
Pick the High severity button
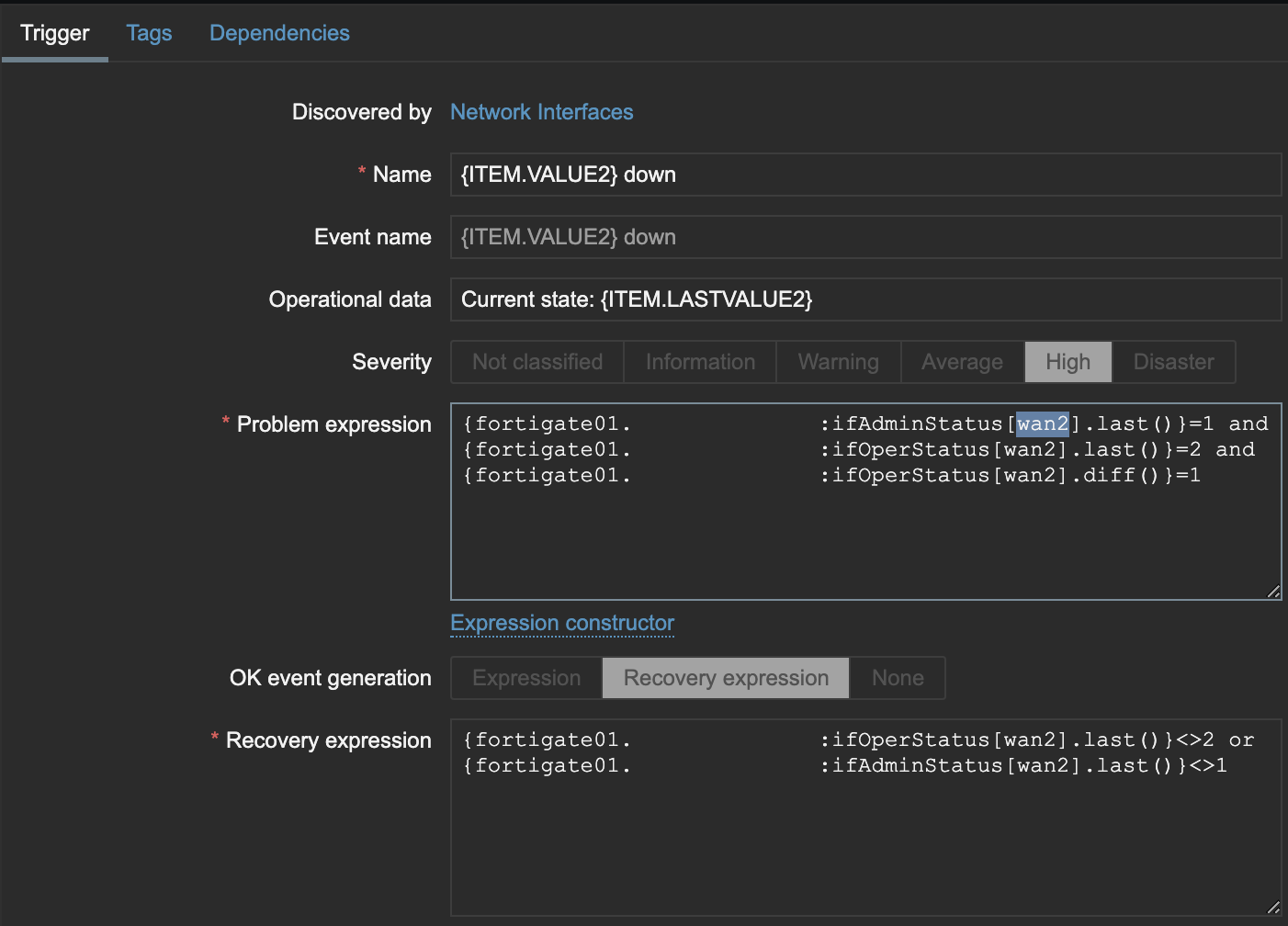pos(1068,362)
